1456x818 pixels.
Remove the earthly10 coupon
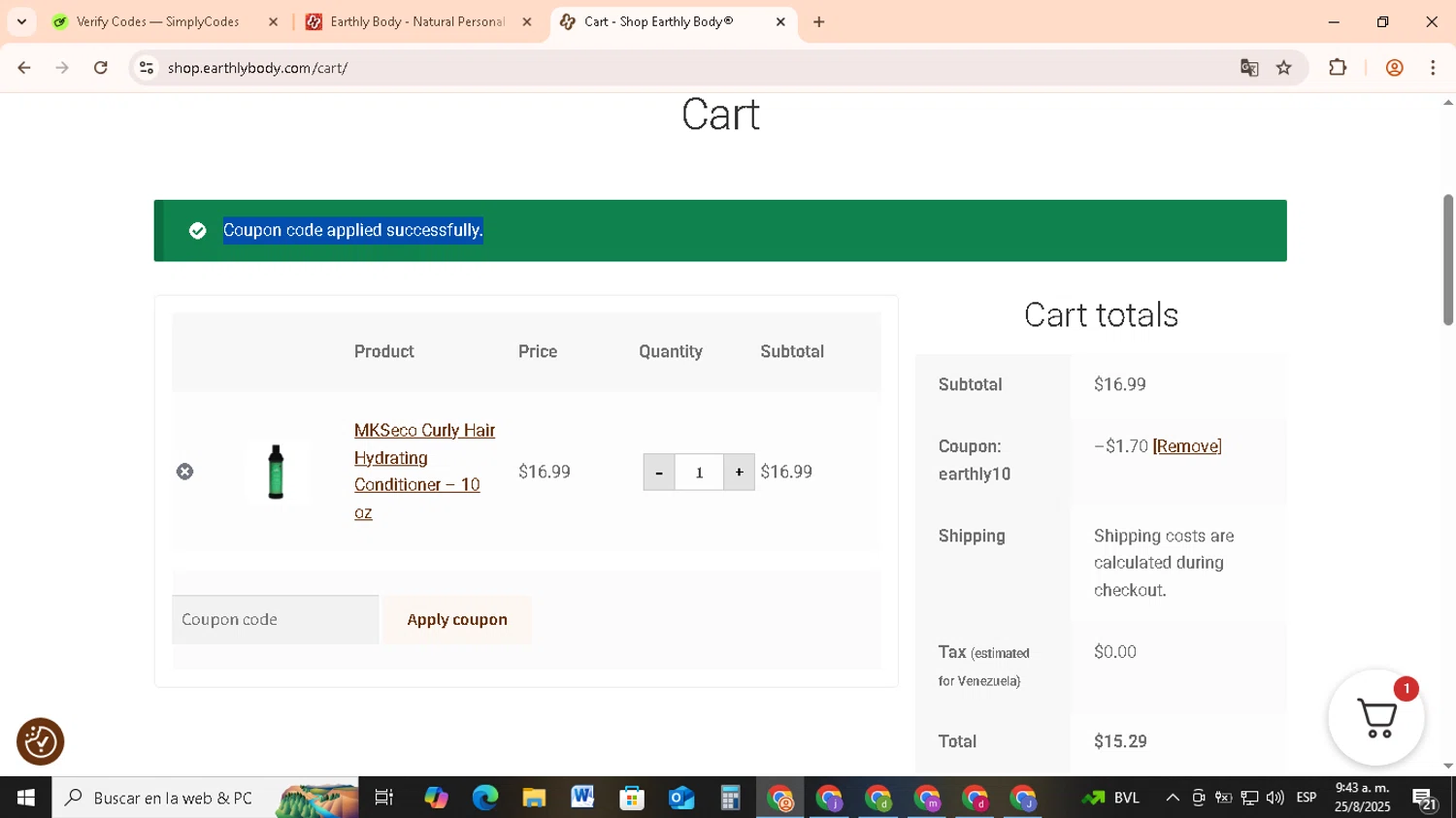[x=1187, y=446]
